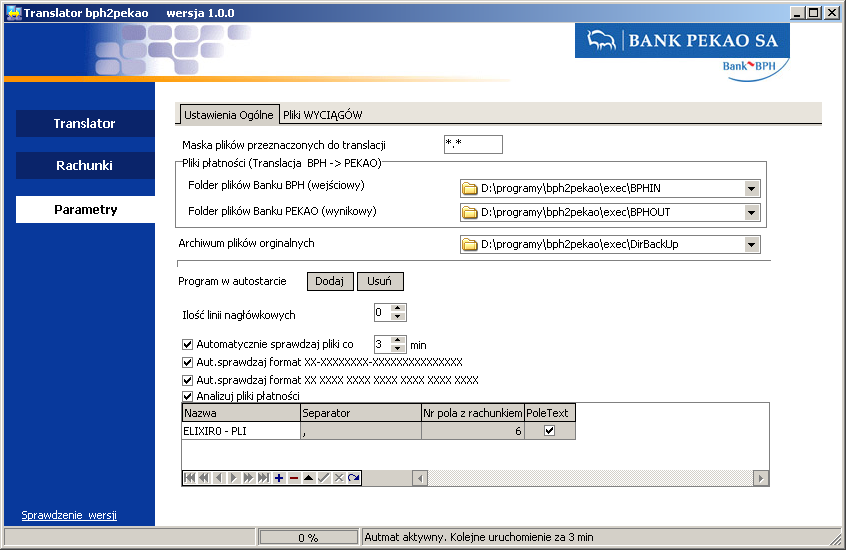Toggle Aut.sprawdzaj format XX-XXXXXXXX checkbox
846x550 pixels.
pyautogui.click(x=187, y=362)
